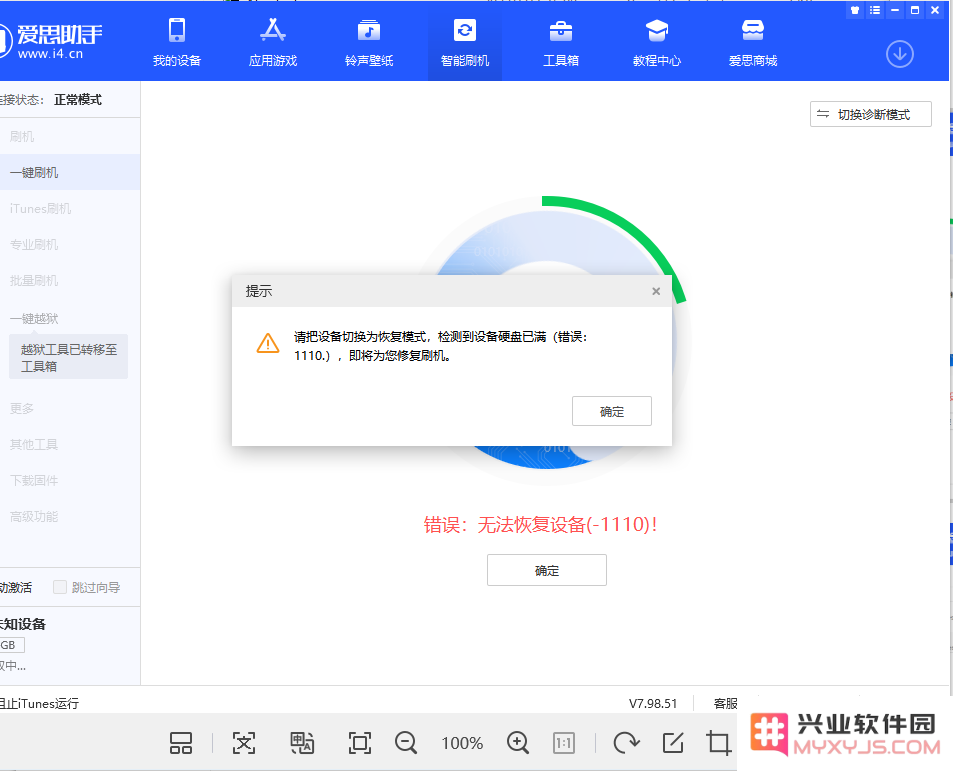Click the thumbnail layout icon in viewer toolbar
The height and width of the screenshot is (771, 953).
(x=181, y=742)
